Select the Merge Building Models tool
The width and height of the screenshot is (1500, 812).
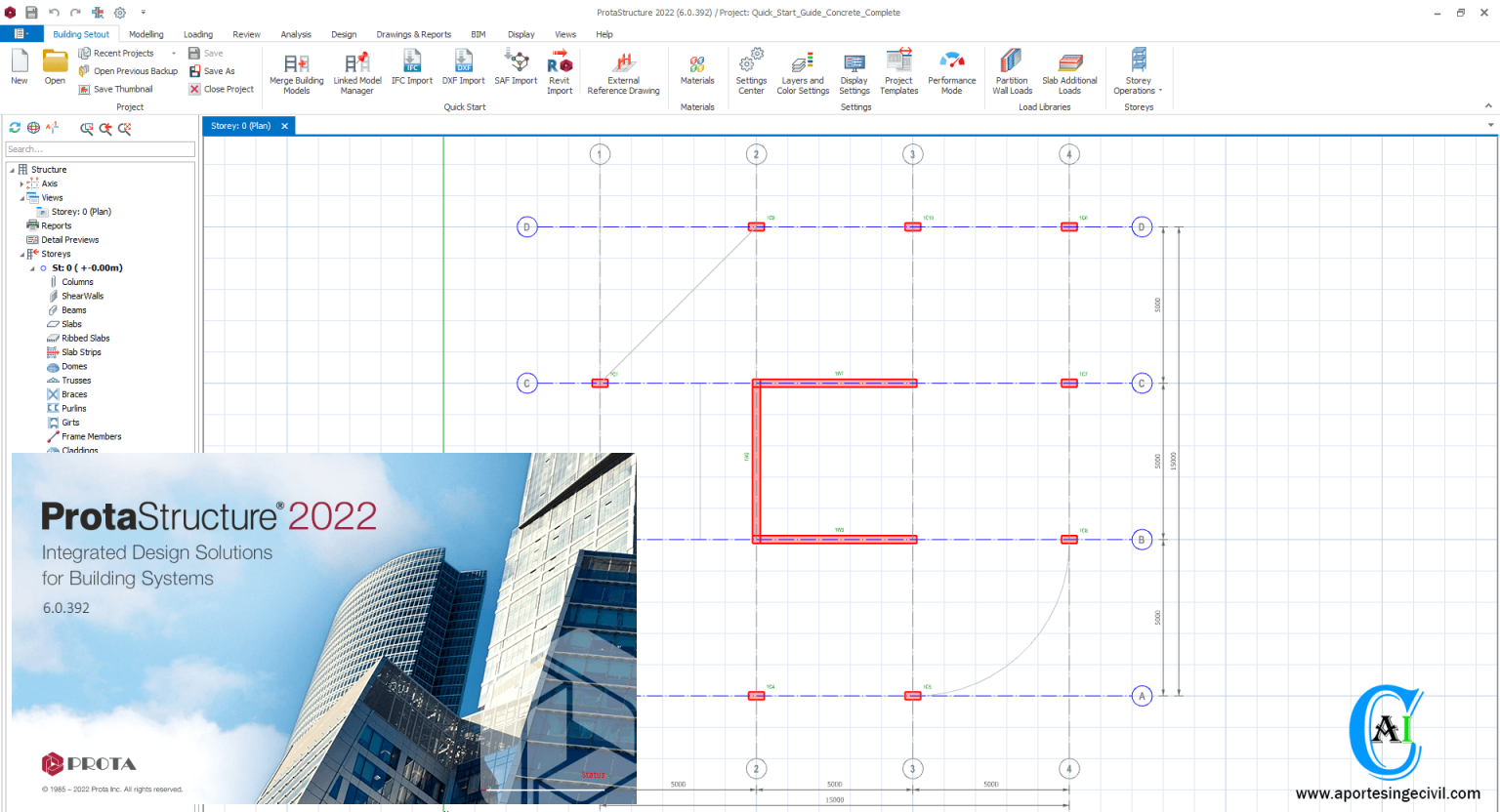(x=295, y=69)
